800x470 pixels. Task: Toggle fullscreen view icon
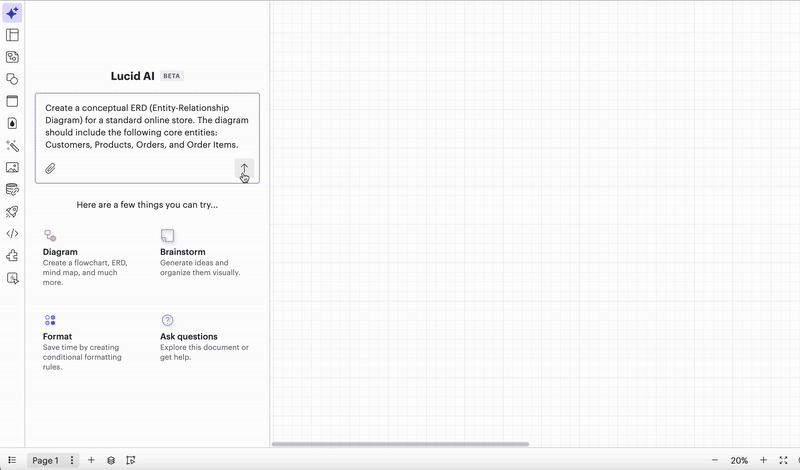783,460
